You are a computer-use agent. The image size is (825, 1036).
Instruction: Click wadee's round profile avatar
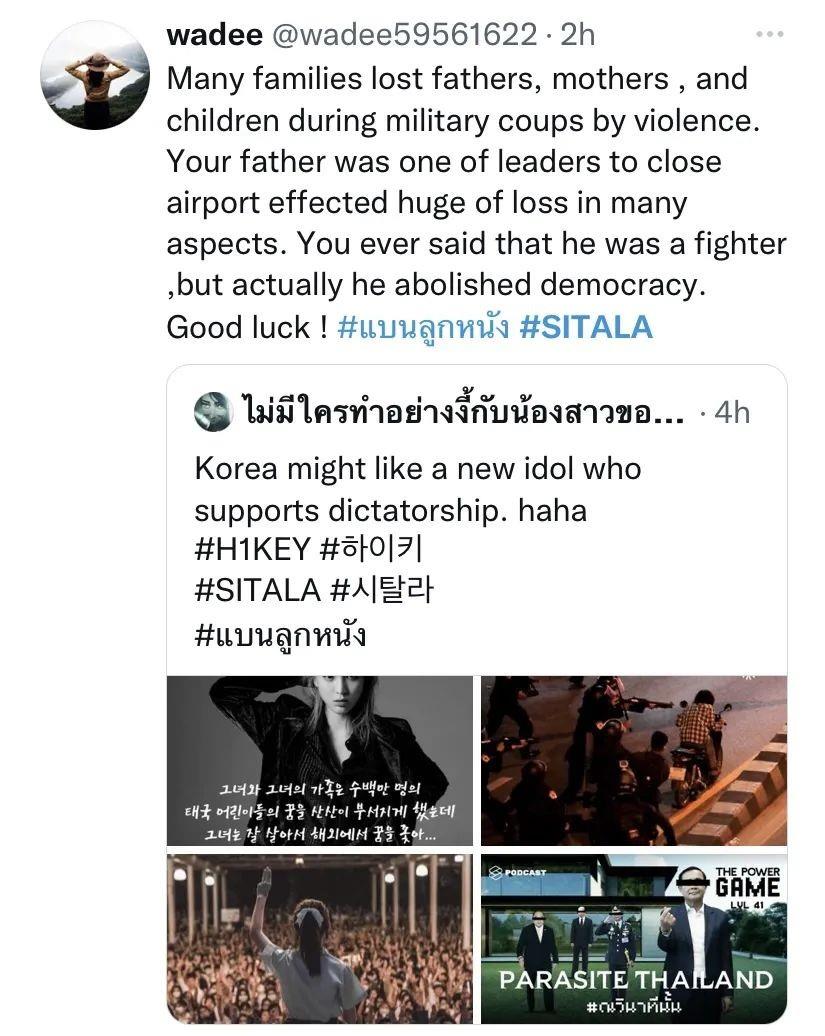click(95, 75)
